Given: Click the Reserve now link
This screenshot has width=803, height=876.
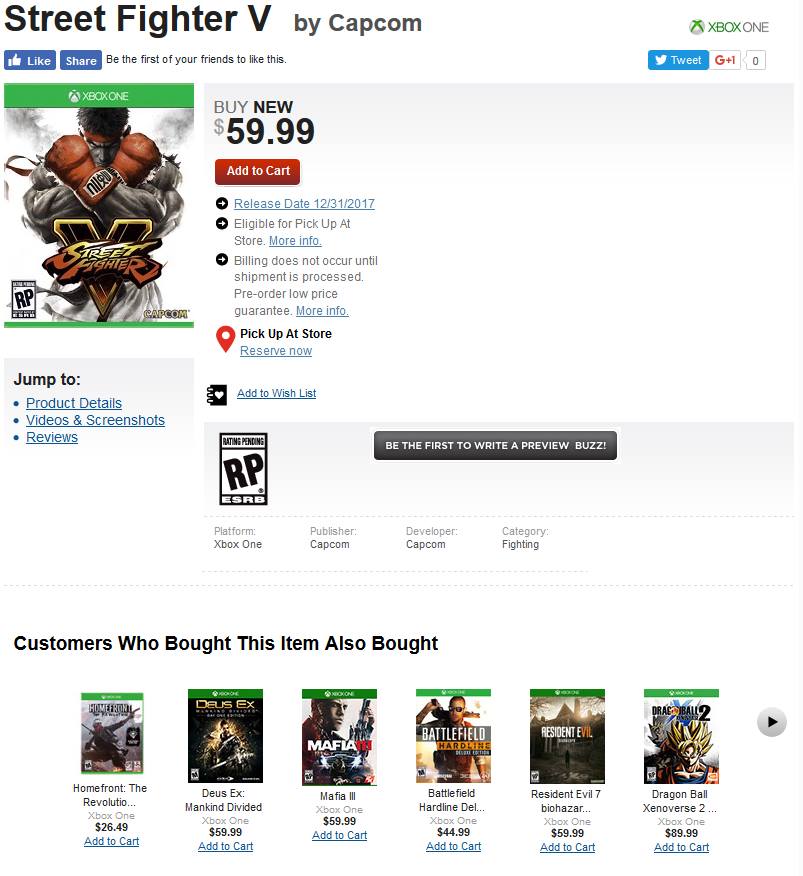Looking at the screenshot, I should pyautogui.click(x=276, y=351).
